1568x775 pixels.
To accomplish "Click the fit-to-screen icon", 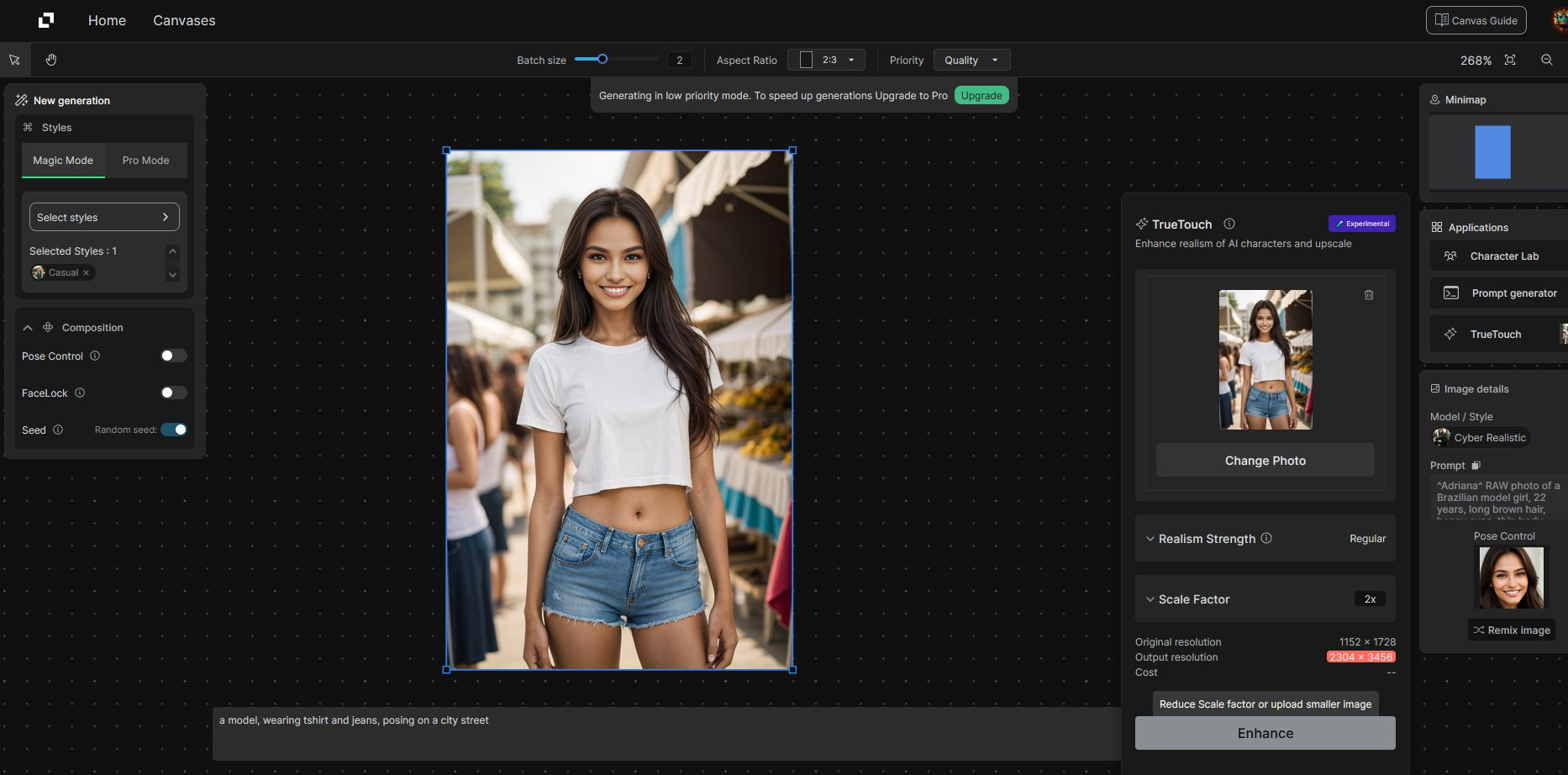I will 1510,60.
